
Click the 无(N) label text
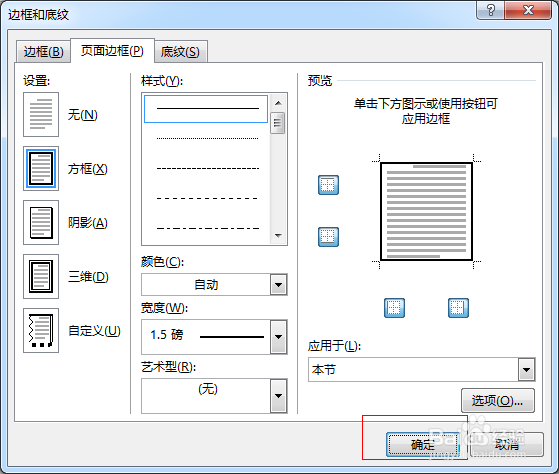click(83, 115)
